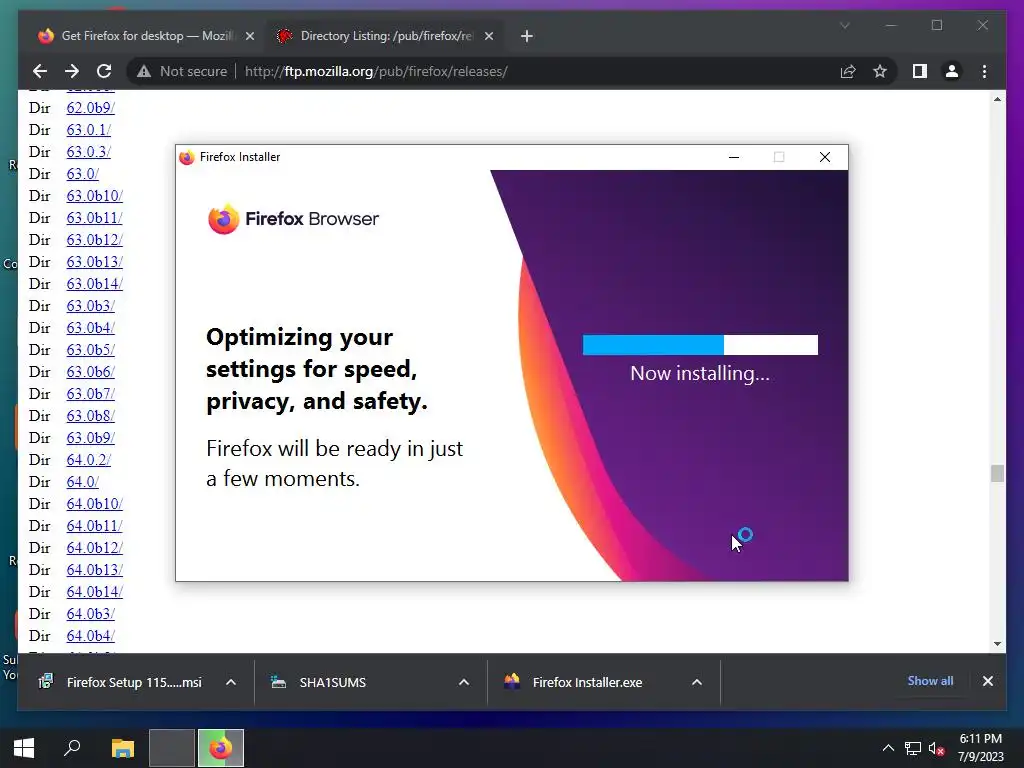Show hidden system tray icons
Screen dimensions: 1024x768
point(888,748)
